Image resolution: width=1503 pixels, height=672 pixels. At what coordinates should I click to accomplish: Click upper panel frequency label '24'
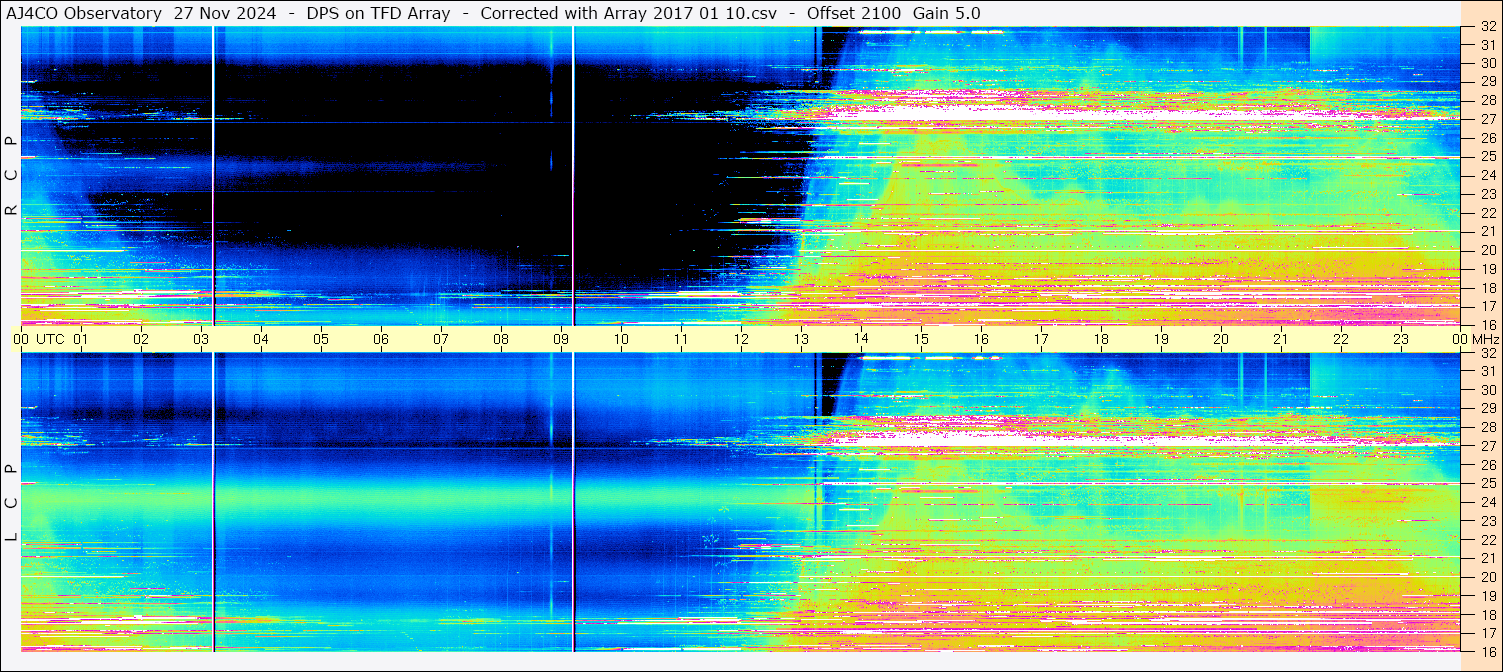pyautogui.click(x=1487, y=175)
